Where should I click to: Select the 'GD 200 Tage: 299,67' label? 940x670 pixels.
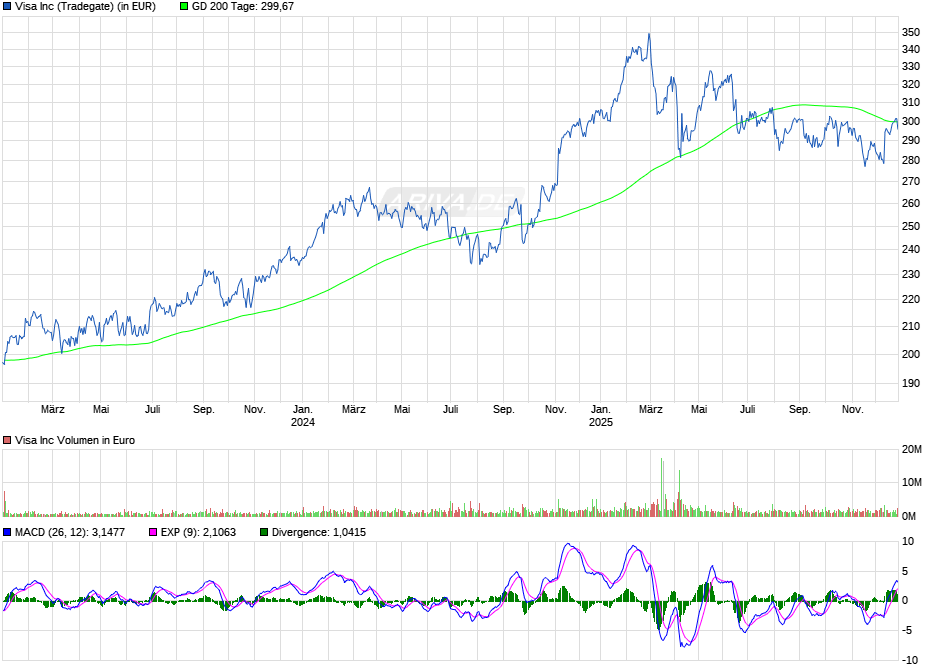click(x=243, y=7)
